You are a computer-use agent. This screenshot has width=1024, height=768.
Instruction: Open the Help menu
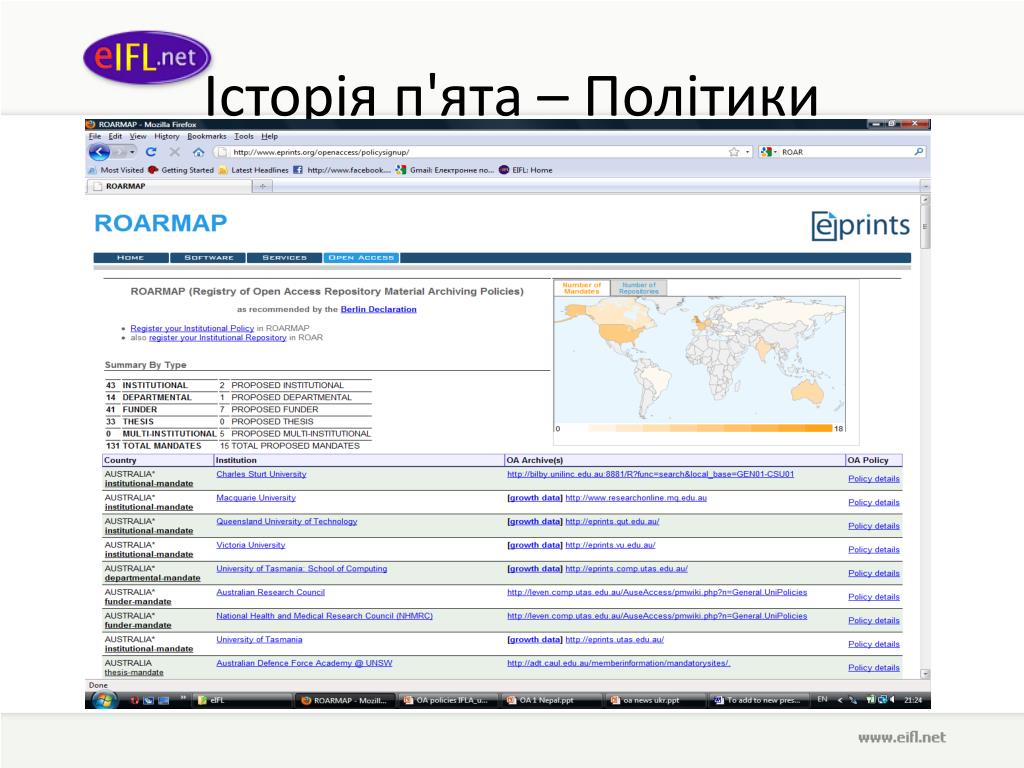(x=270, y=136)
